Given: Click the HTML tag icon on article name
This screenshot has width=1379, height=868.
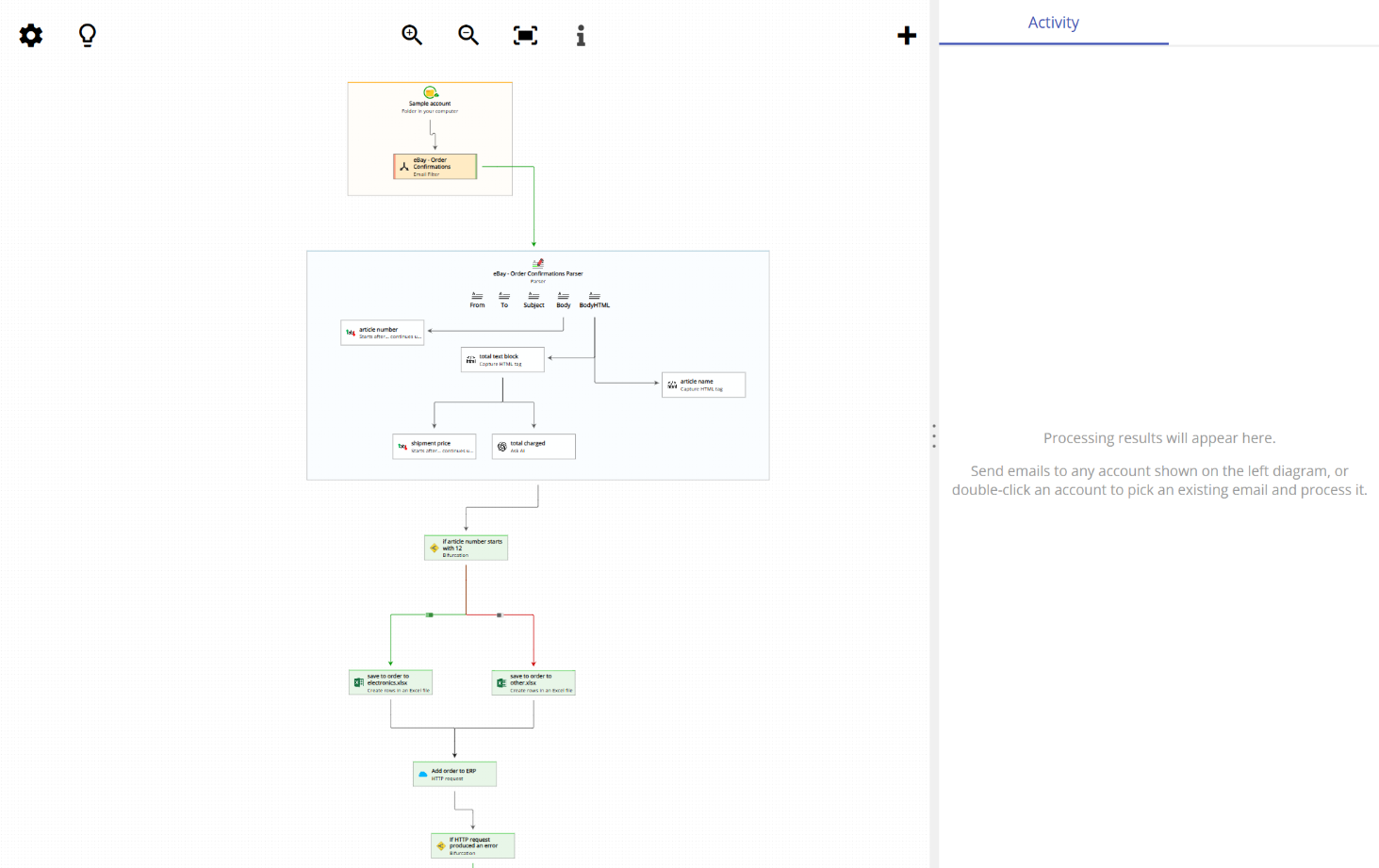Looking at the screenshot, I should 671,385.
